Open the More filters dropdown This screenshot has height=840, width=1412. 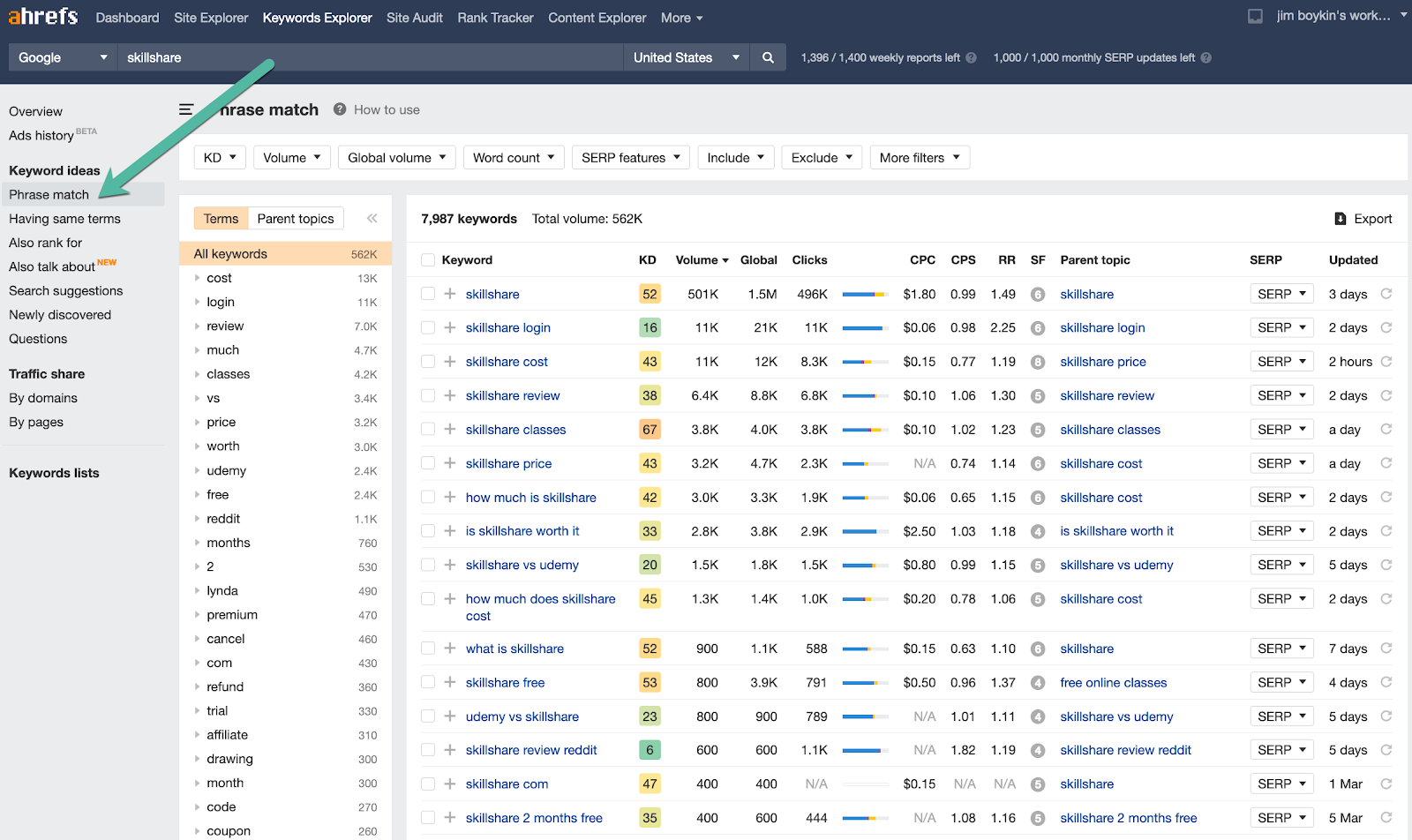920,158
